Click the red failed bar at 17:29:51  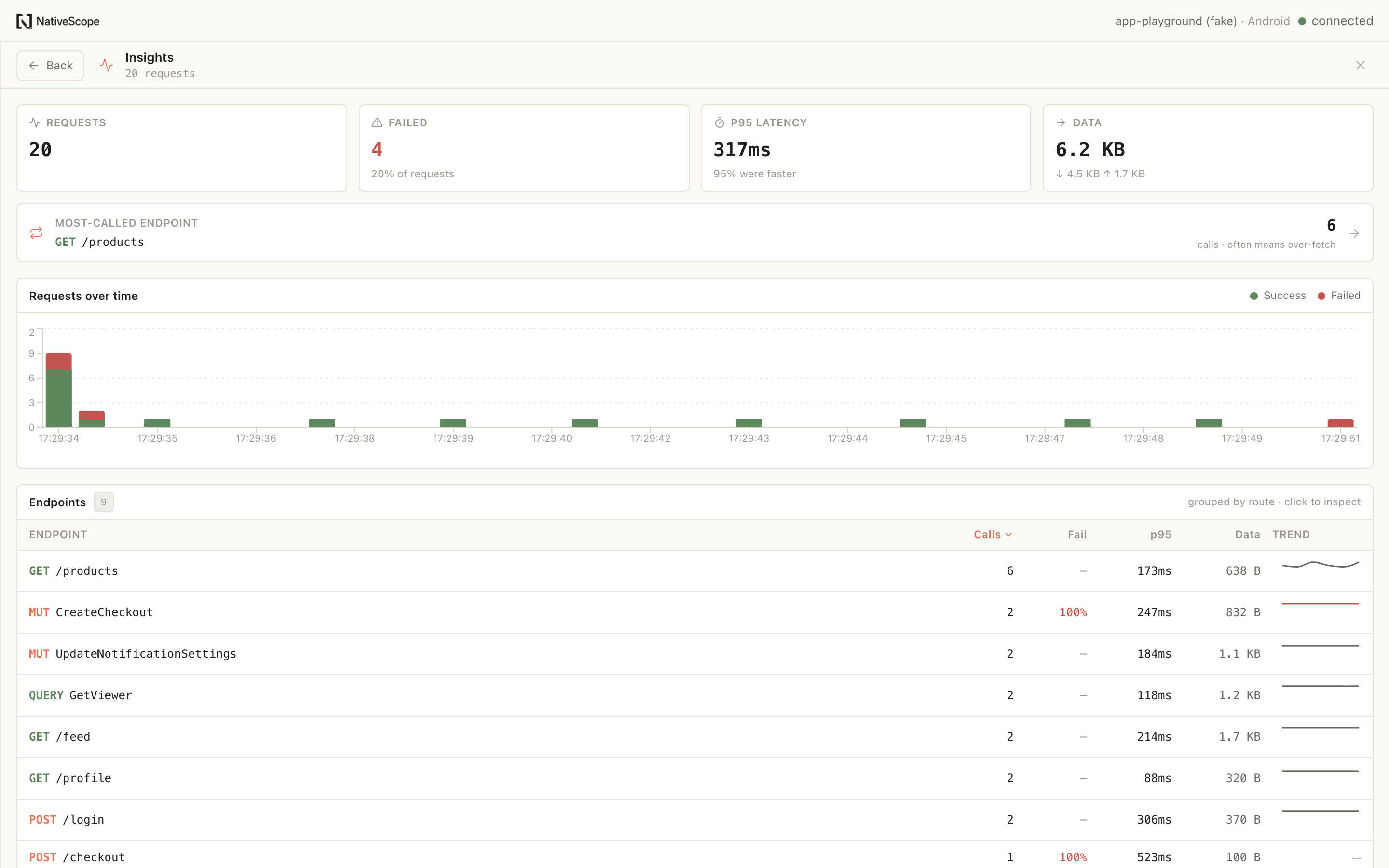[x=1340, y=423]
